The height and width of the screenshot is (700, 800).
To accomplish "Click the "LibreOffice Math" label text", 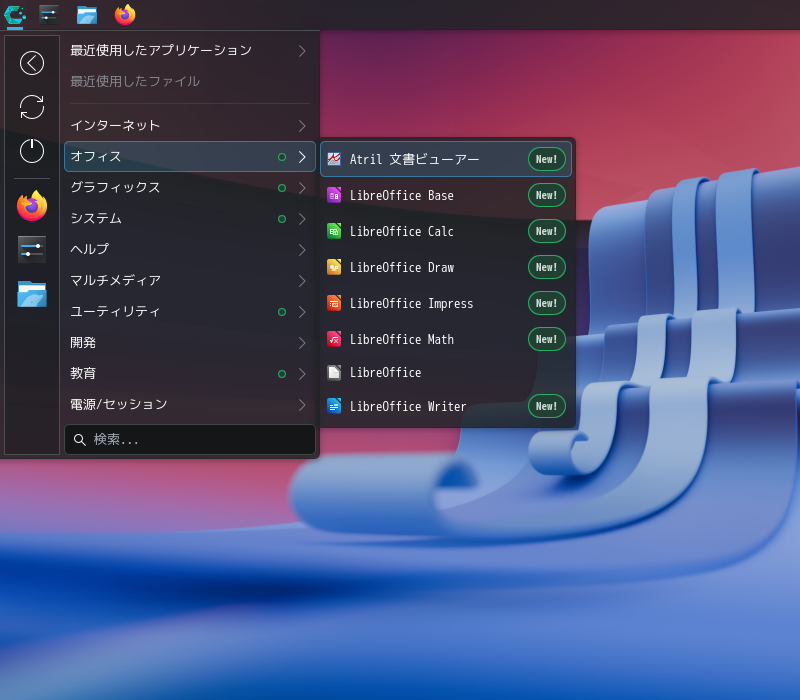I will [402, 339].
